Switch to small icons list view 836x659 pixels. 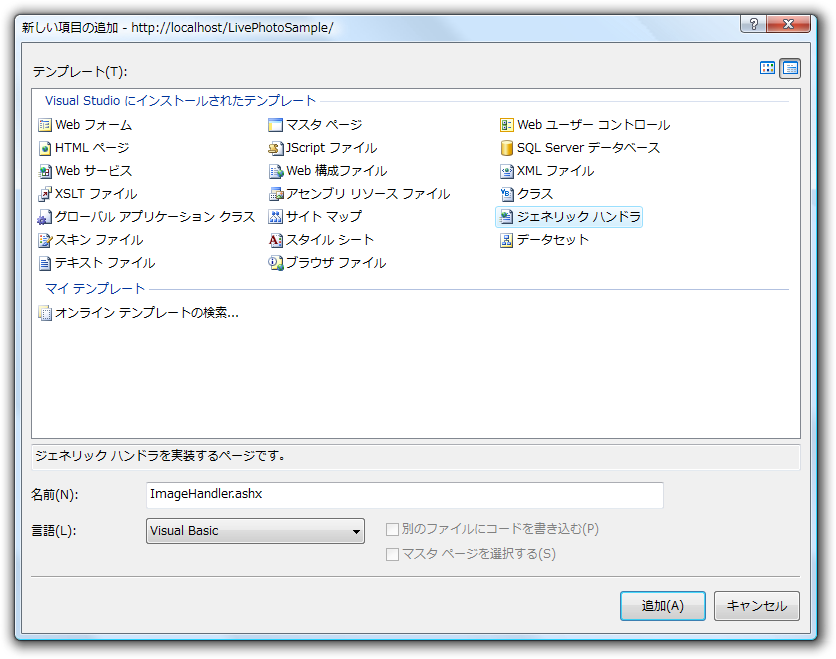790,68
